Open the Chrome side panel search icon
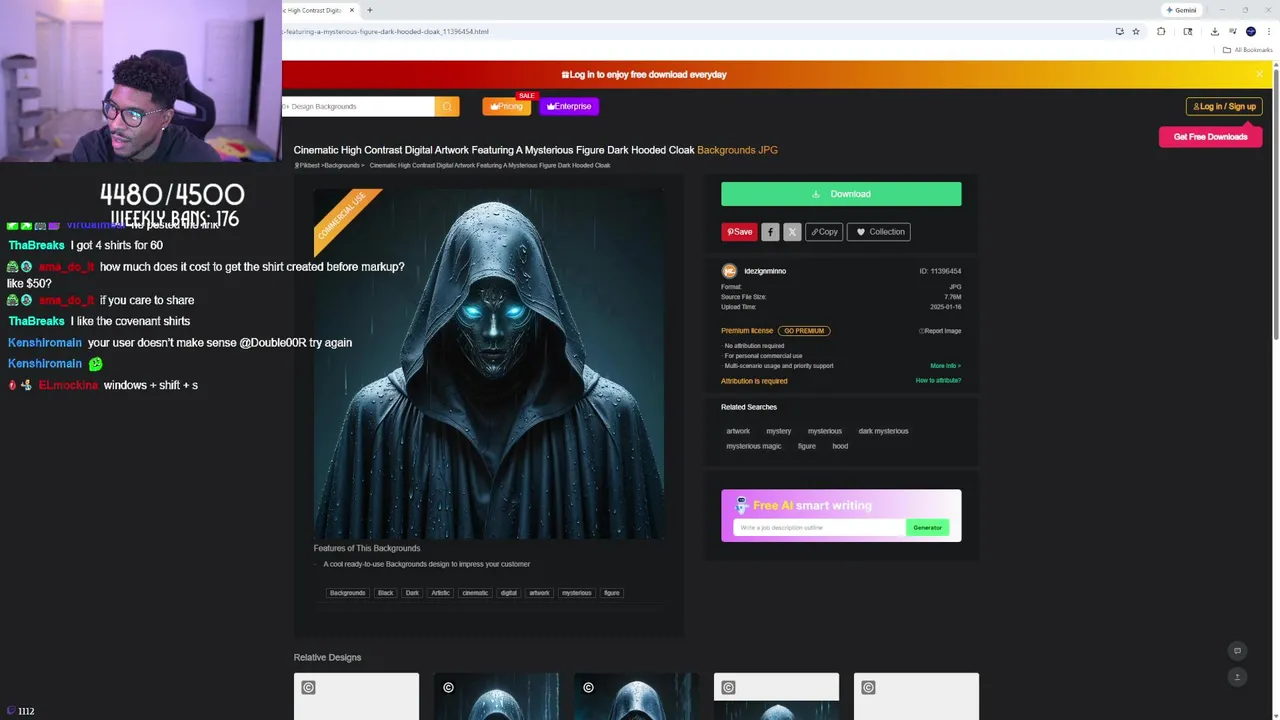 [x=1187, y=31]
